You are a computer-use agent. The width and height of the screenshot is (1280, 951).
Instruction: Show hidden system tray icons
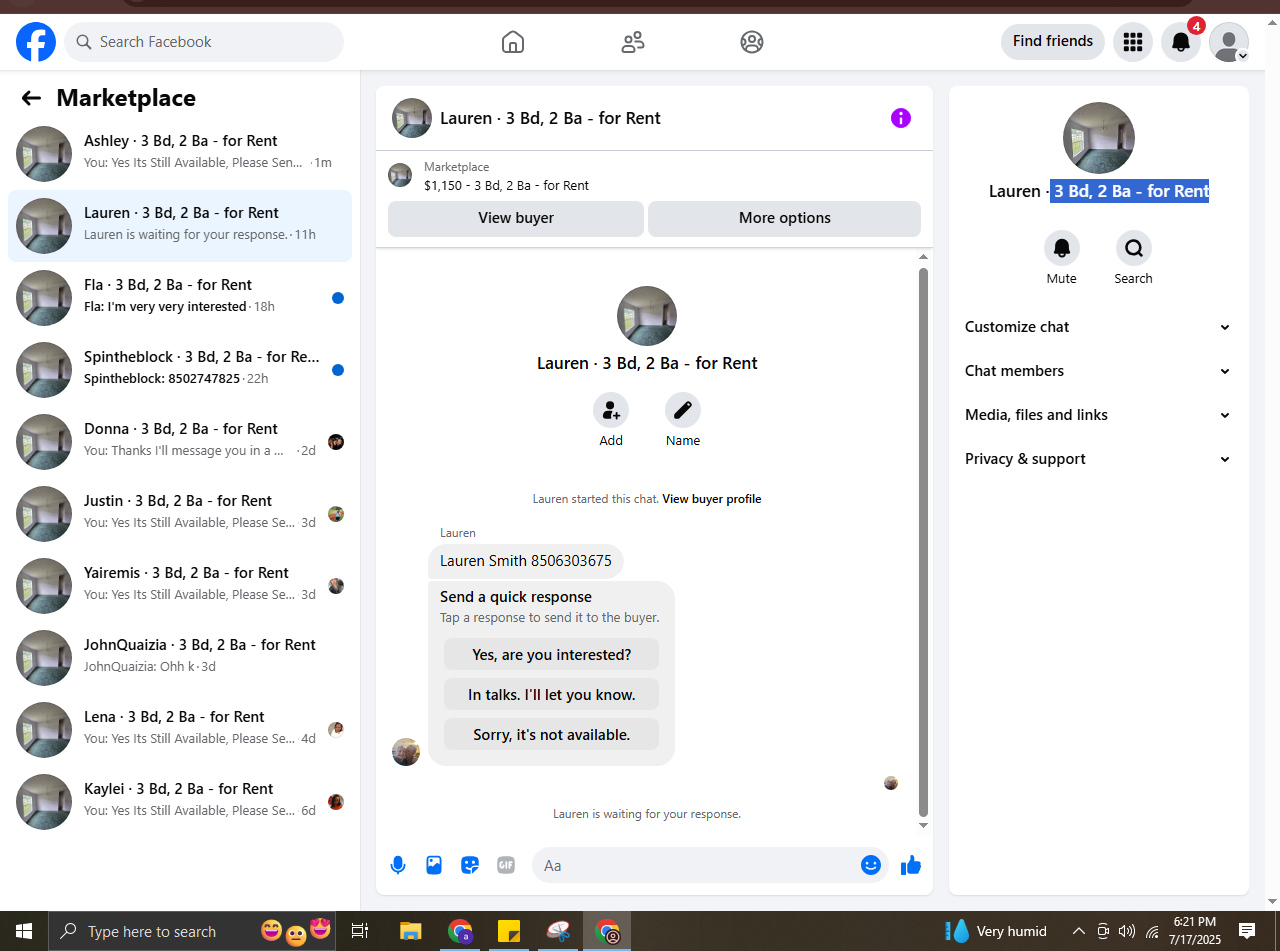(x=1079, y=931)
